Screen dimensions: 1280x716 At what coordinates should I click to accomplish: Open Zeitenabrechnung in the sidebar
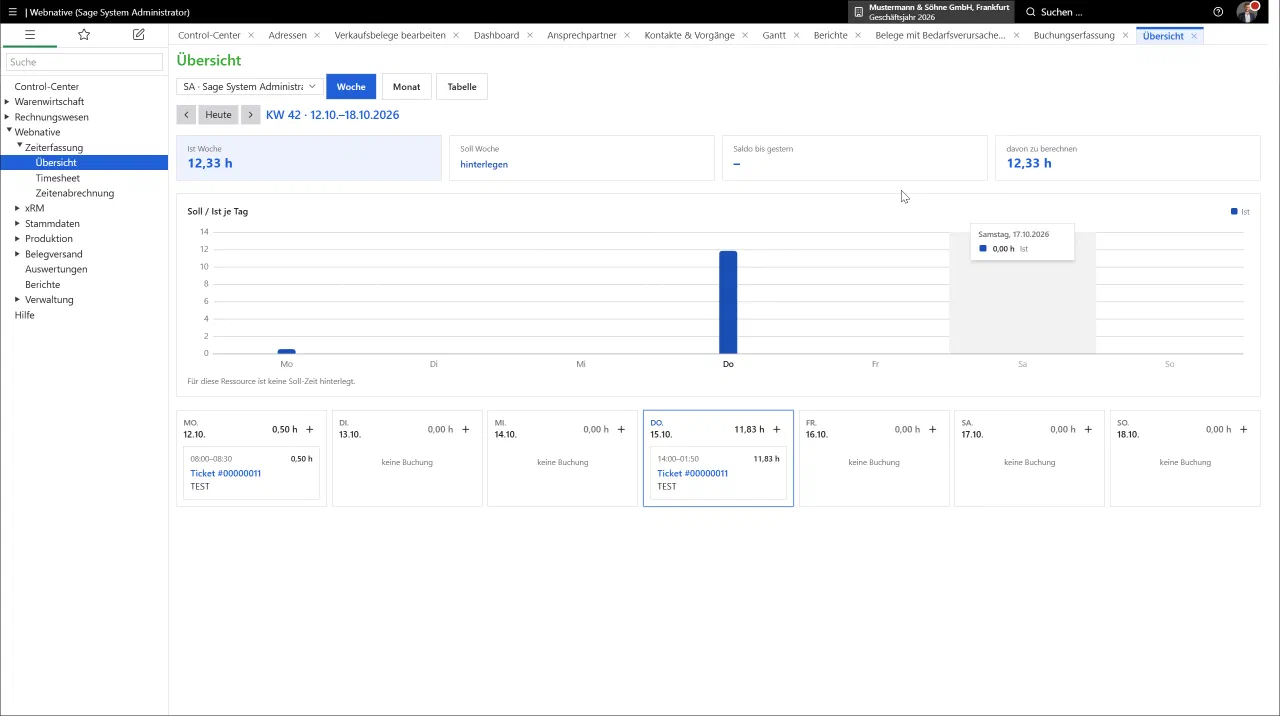[75, 193]
